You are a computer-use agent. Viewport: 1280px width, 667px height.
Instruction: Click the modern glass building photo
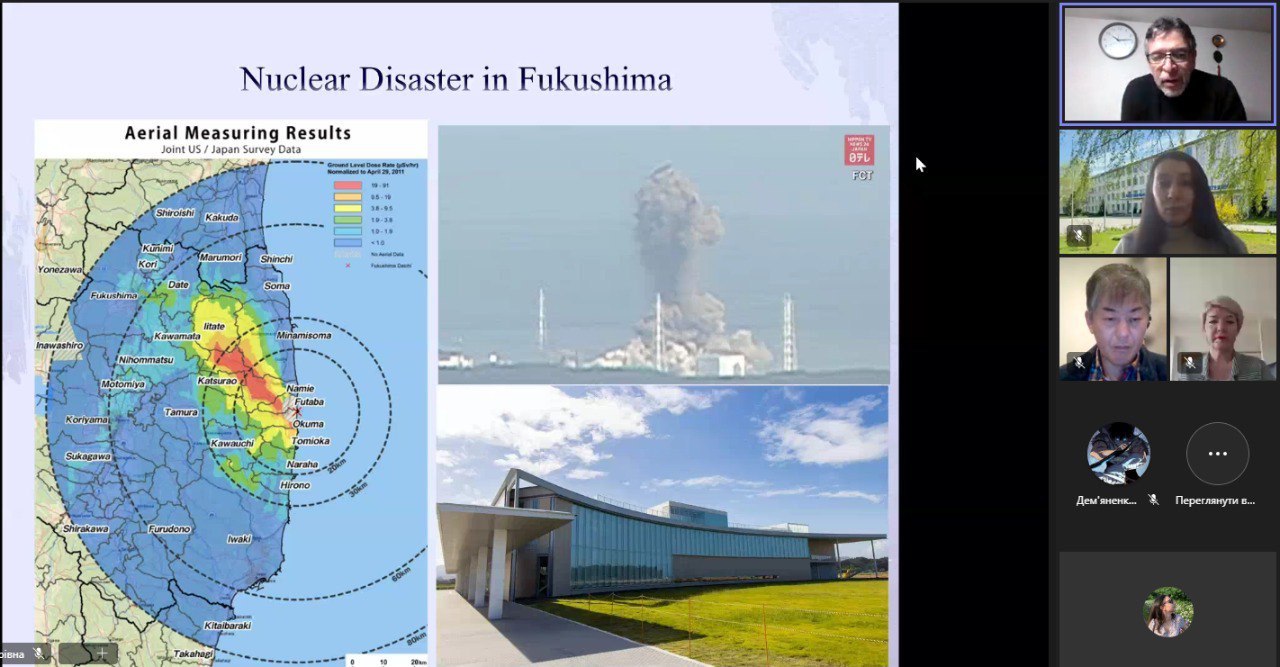click(663, 525)
